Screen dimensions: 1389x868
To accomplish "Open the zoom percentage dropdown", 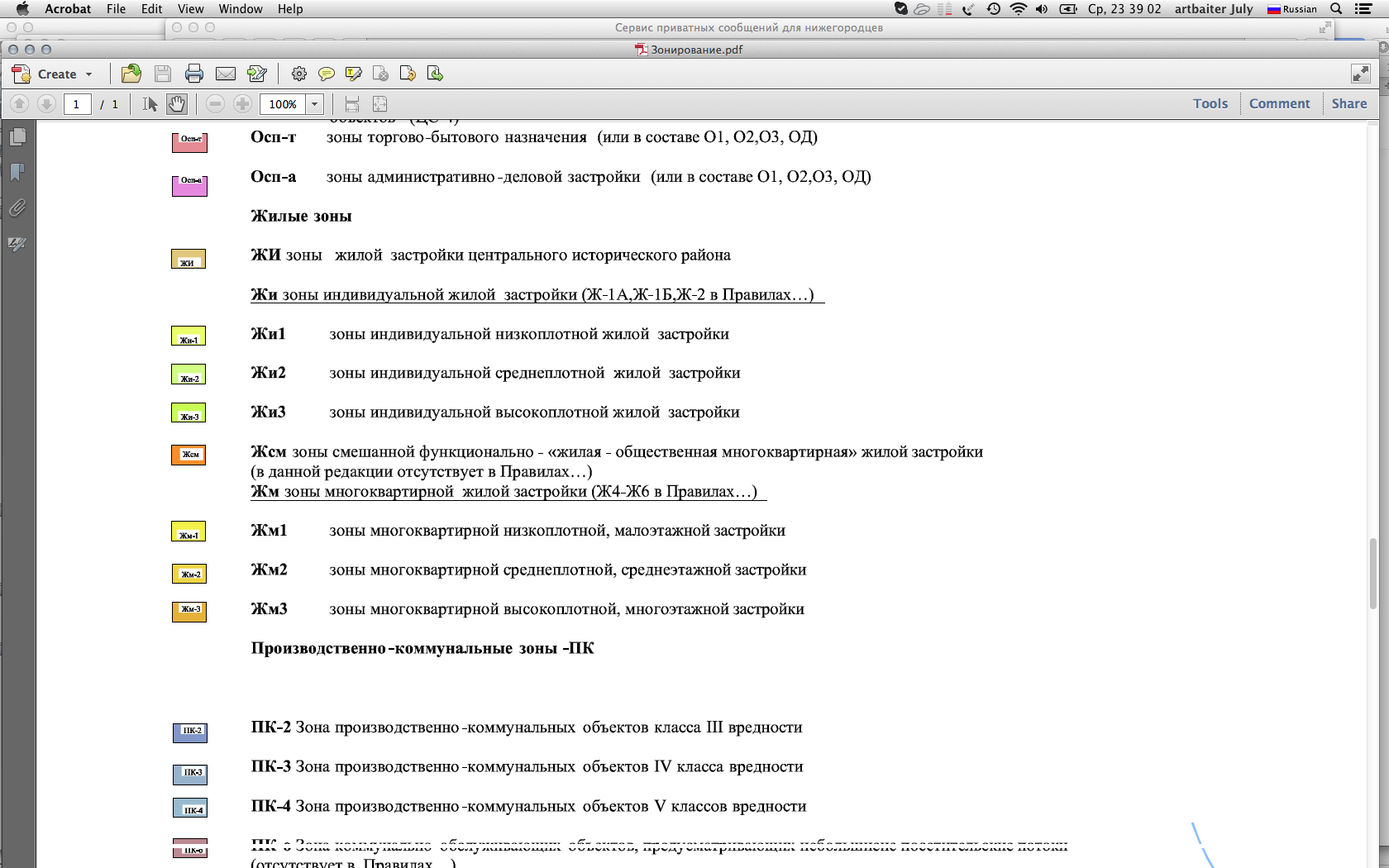I will tap(314, 104).
